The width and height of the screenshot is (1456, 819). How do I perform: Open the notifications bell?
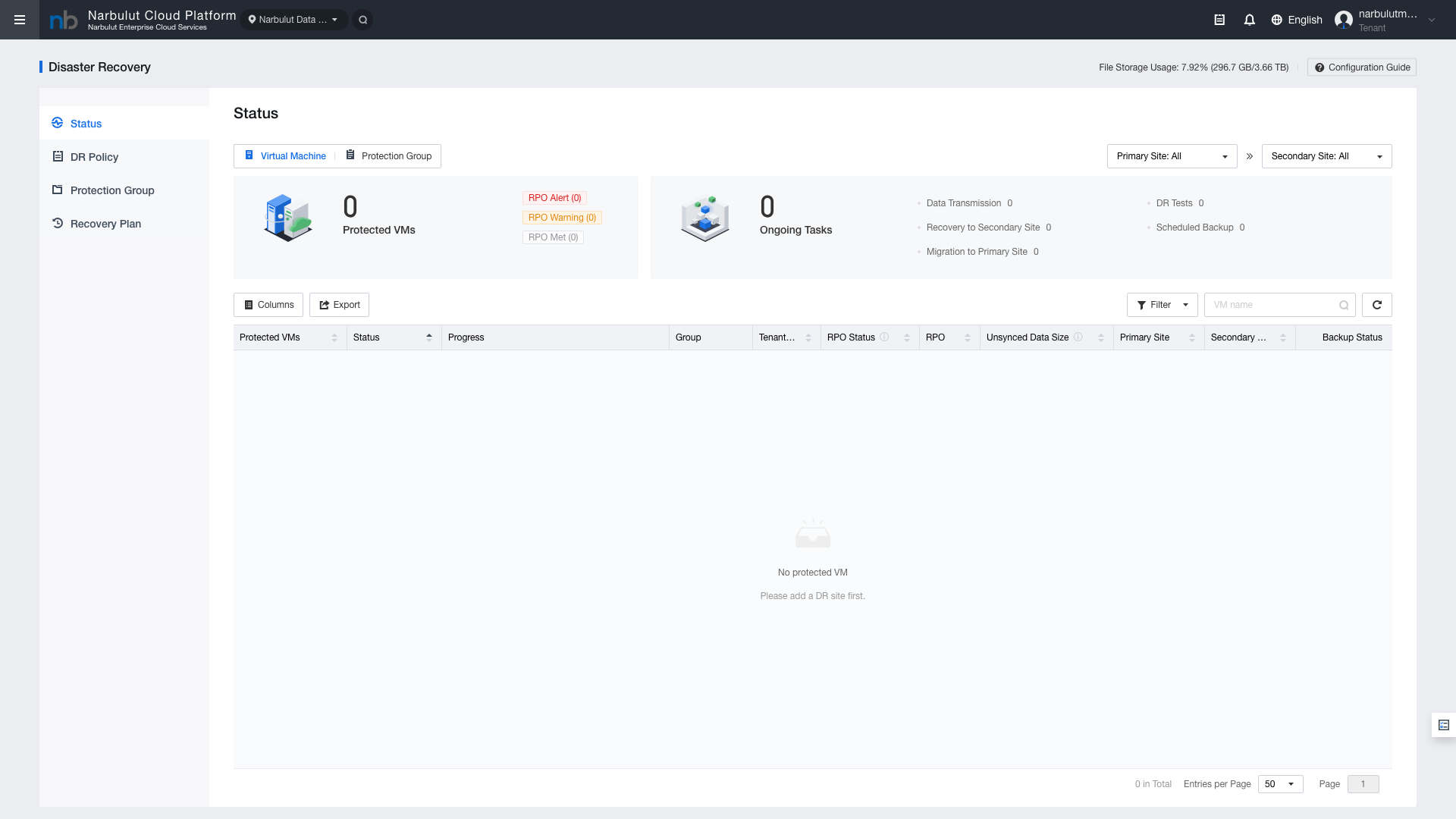pyautogui.click(x=1250, y=20)
